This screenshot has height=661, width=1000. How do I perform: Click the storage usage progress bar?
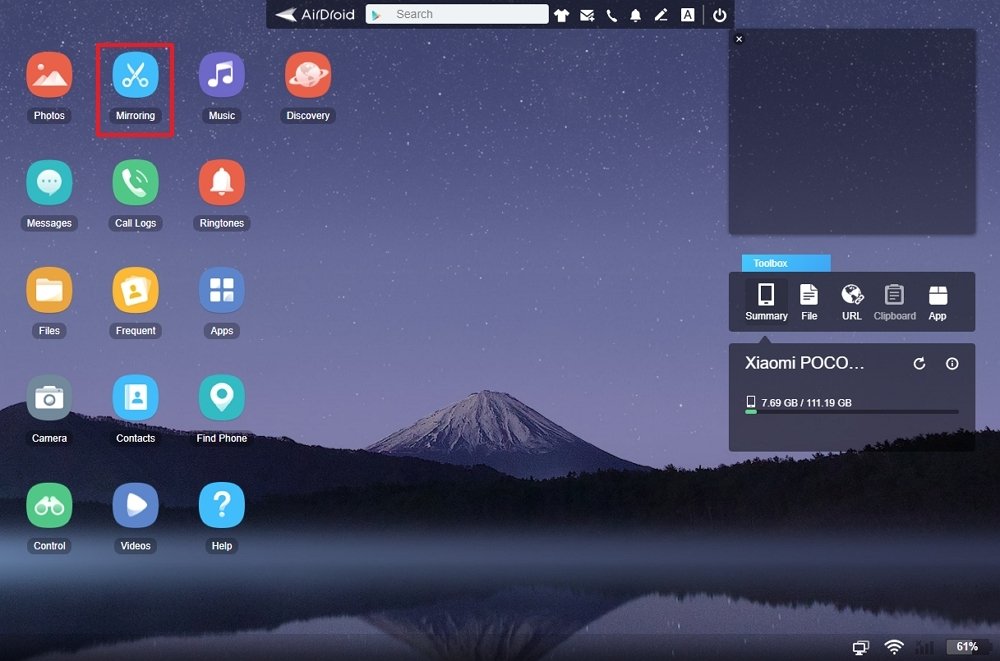tap(851, 412)
